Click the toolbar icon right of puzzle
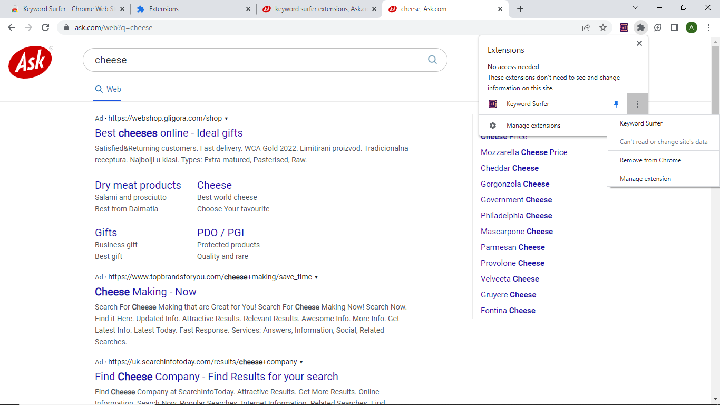Viewport: 720px width, 405px height. click(658, 28)
